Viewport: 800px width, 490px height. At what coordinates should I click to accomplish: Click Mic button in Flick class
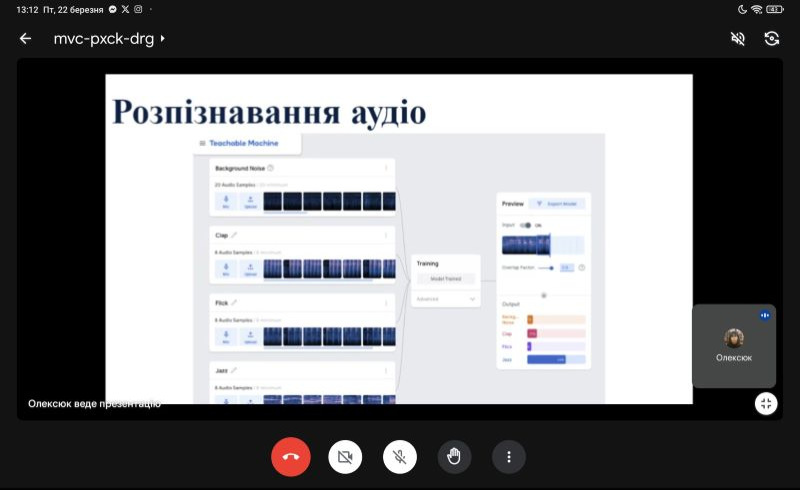pyautogui.click(x=226, y=337)
